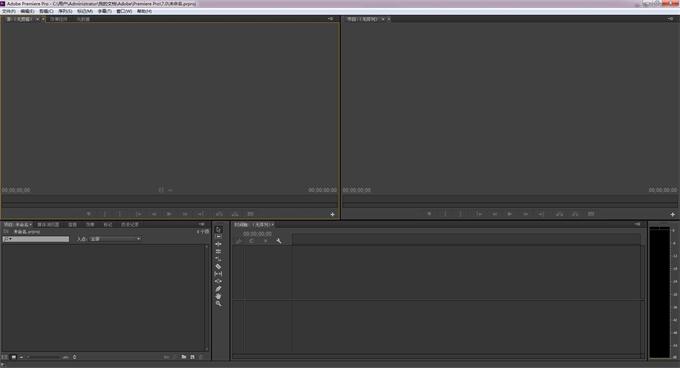Adjust thumbnail zoom slider in project panel
Viewport: 680px width, 368px height.
coord(42,357)
